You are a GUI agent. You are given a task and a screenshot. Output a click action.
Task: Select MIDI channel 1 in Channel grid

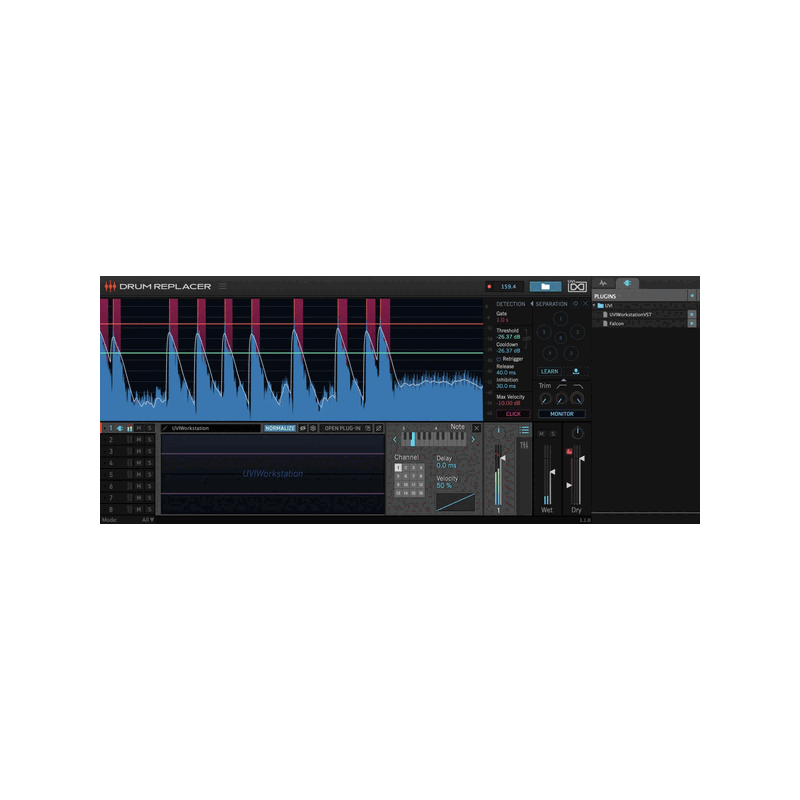pos(398,467)
